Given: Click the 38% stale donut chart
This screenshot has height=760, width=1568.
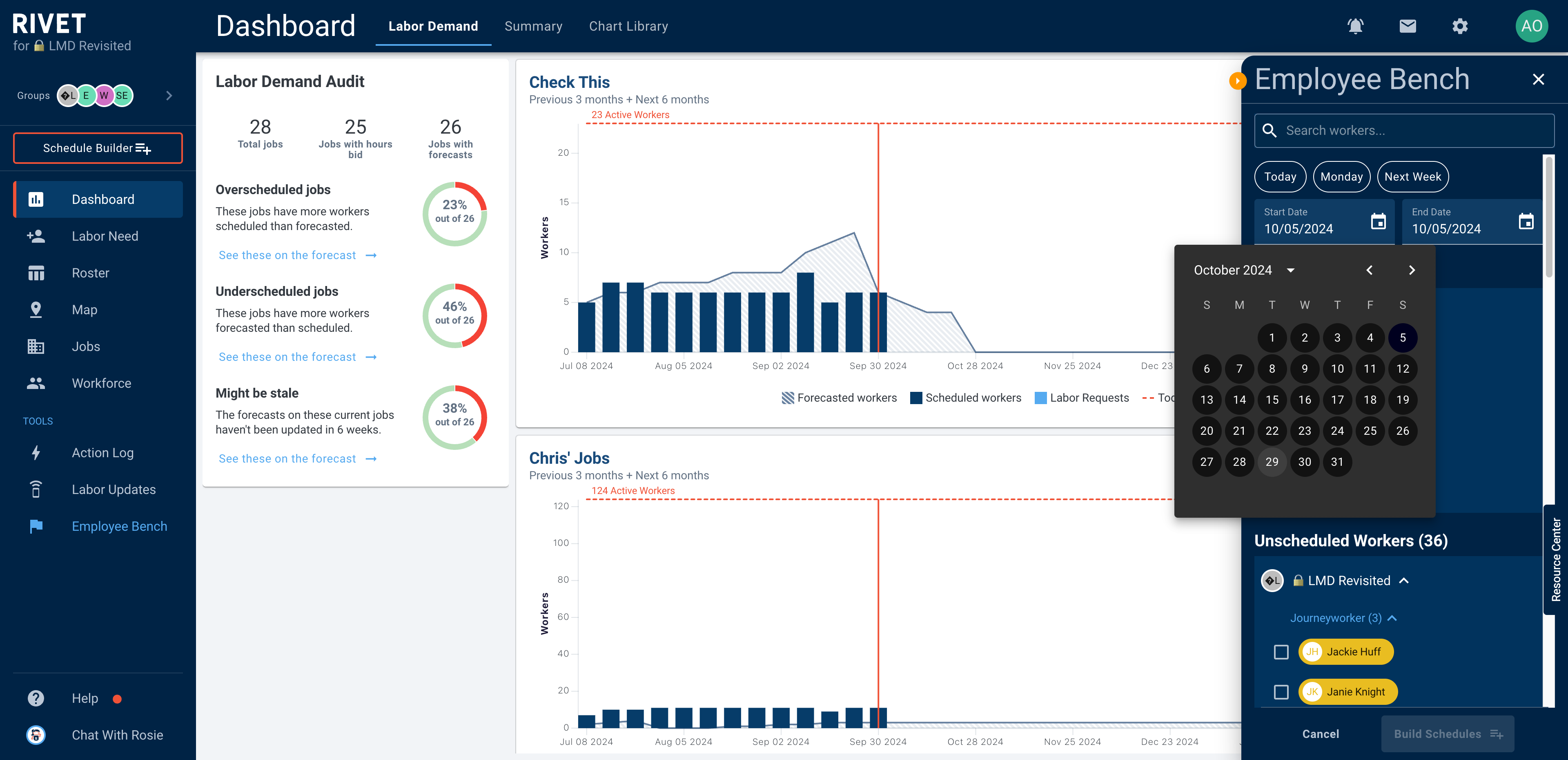Looking at the screenshot, I should pyautogui.click(x=455, y=417).
